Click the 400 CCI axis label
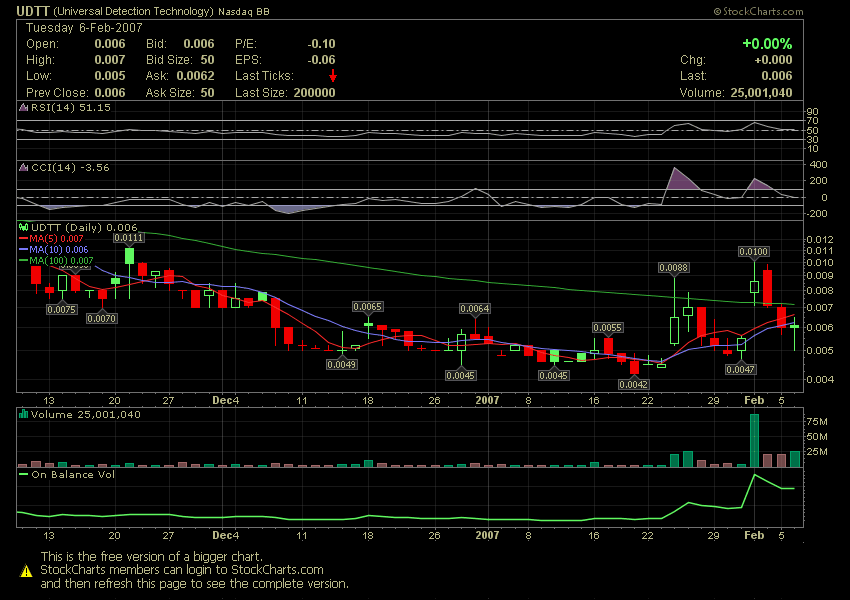Viewport: 850px width, 600px height. pyautogui.click(x=818, y=164)
